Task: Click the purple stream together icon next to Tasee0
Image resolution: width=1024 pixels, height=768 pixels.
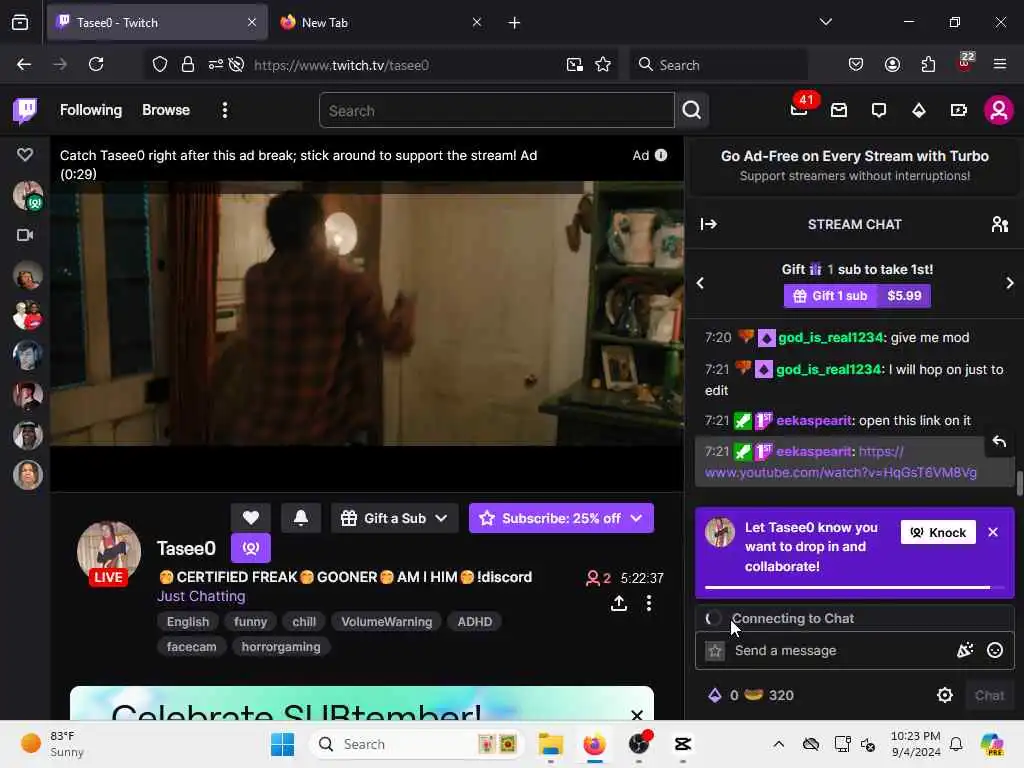Action: pyautogui.click(x=251, y=549)
